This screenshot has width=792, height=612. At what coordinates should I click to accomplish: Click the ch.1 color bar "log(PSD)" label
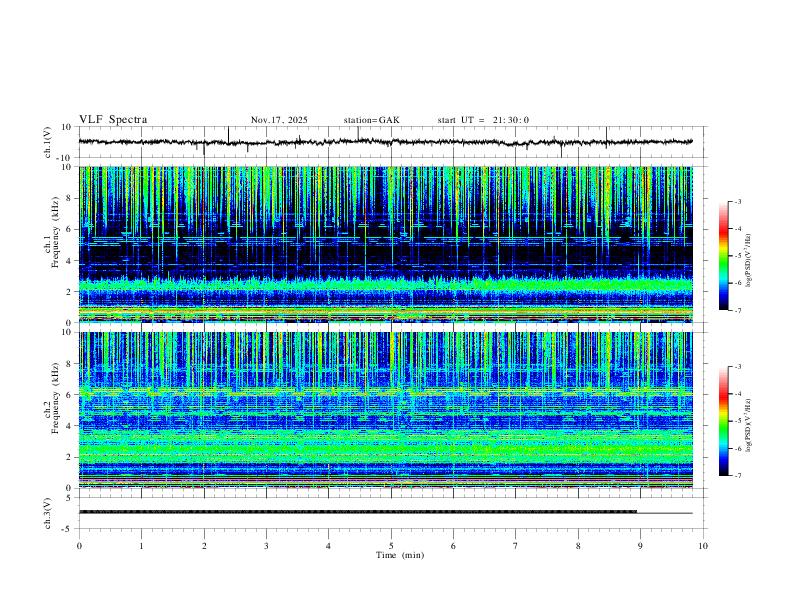pyautogui.click(x=749, y=261)
